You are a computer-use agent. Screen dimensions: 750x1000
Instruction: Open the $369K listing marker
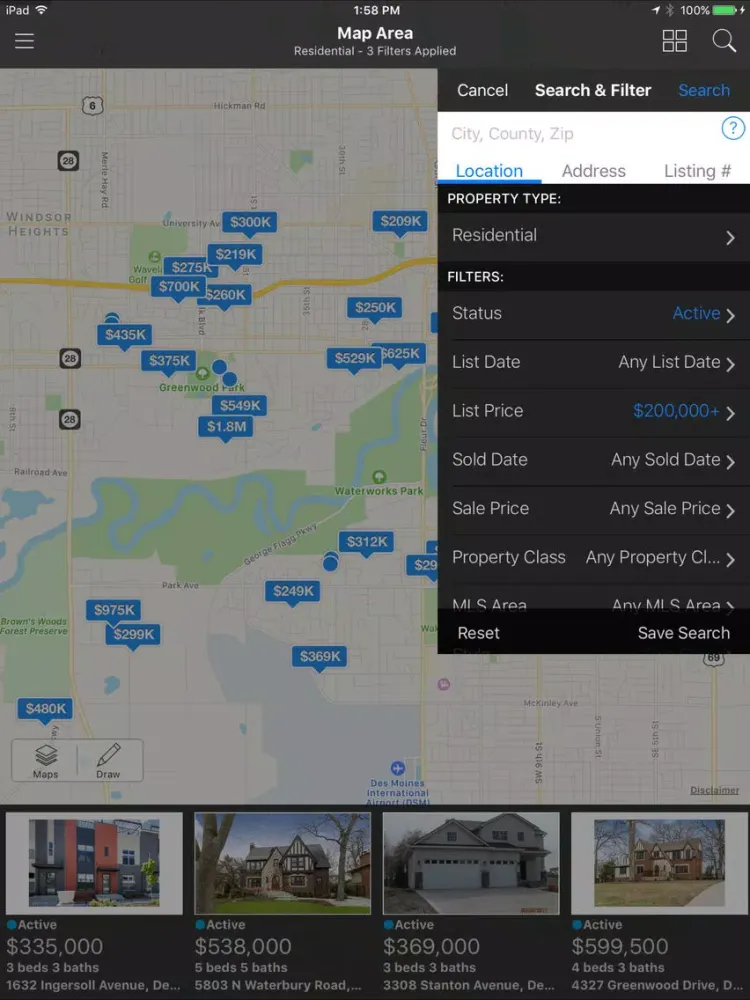pos(320,656)
